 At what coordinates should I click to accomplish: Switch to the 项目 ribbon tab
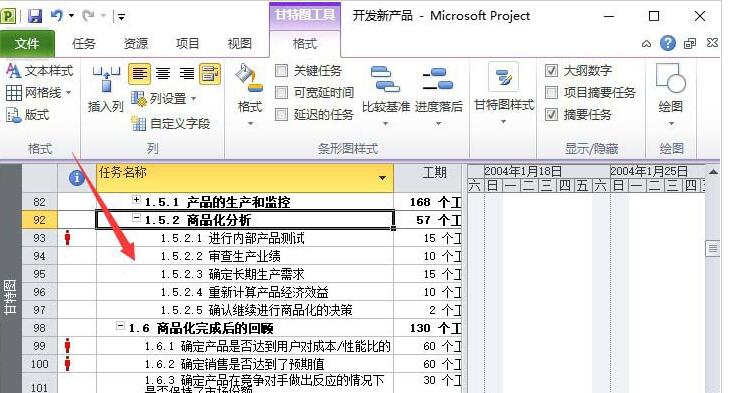coord(187,44)
